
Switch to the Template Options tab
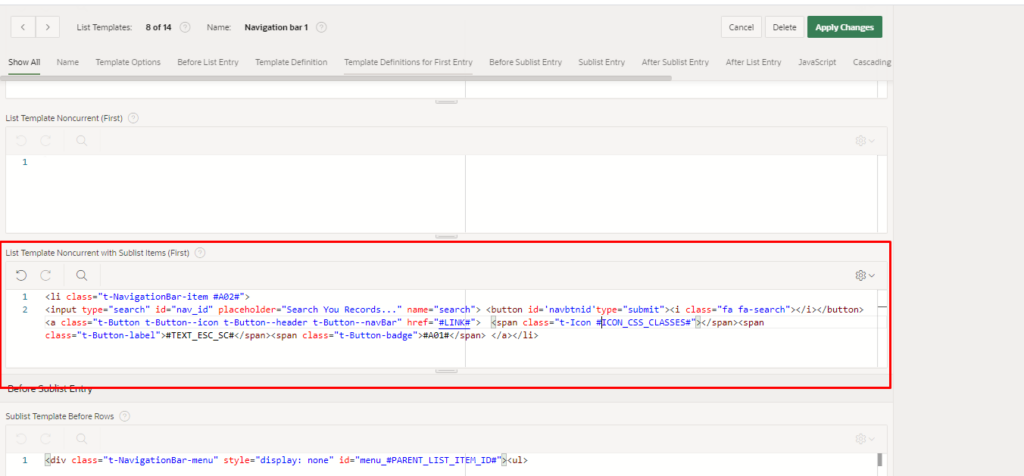pyautogui.click(x=128, y=62)
